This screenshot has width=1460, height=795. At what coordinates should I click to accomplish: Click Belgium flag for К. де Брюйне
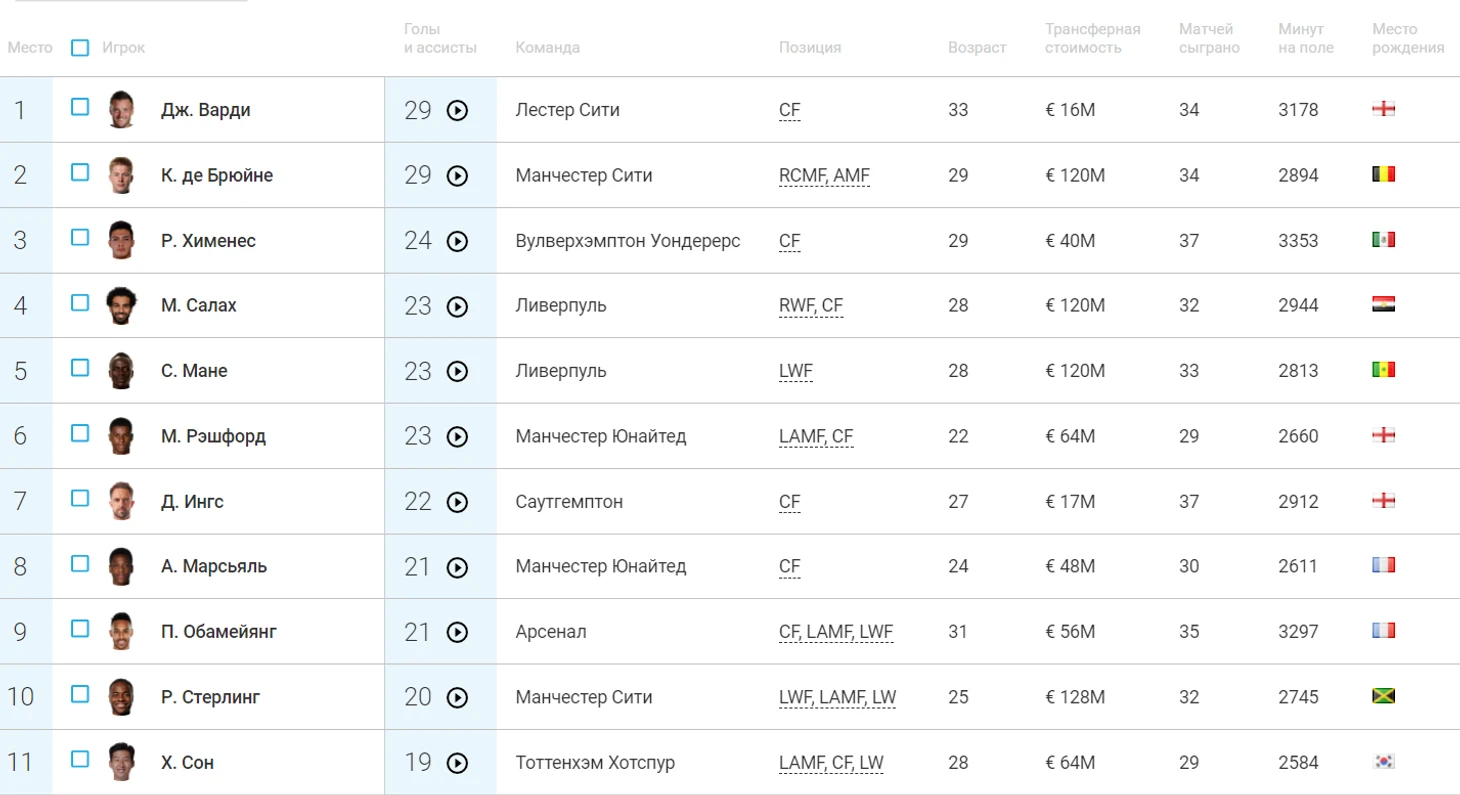pyautogui.click(x=1384, y=174)
